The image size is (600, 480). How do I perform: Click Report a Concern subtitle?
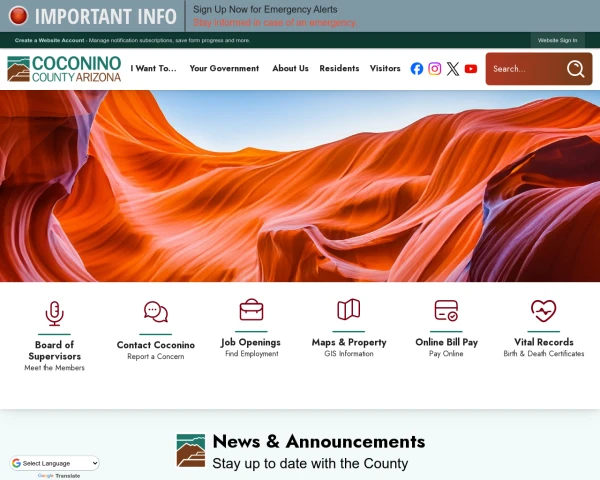156,356
